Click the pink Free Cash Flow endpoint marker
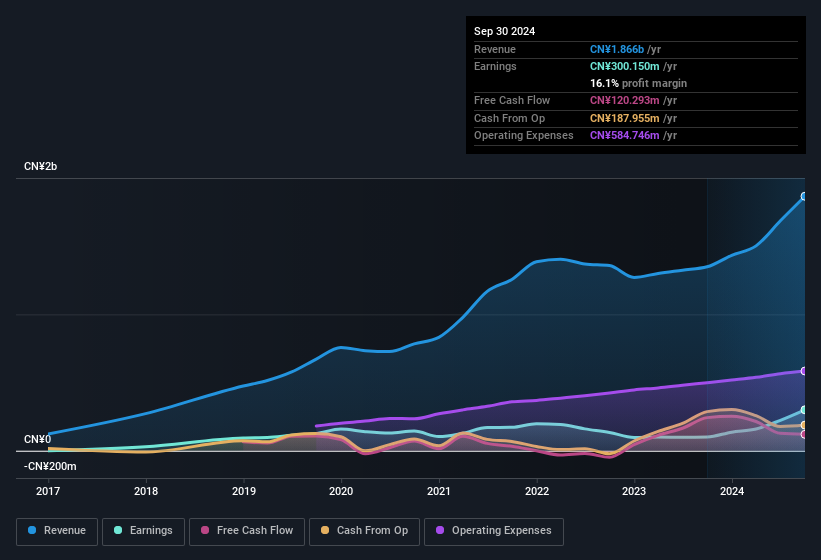Screen dimensions: 821x560 click(804, 434)
